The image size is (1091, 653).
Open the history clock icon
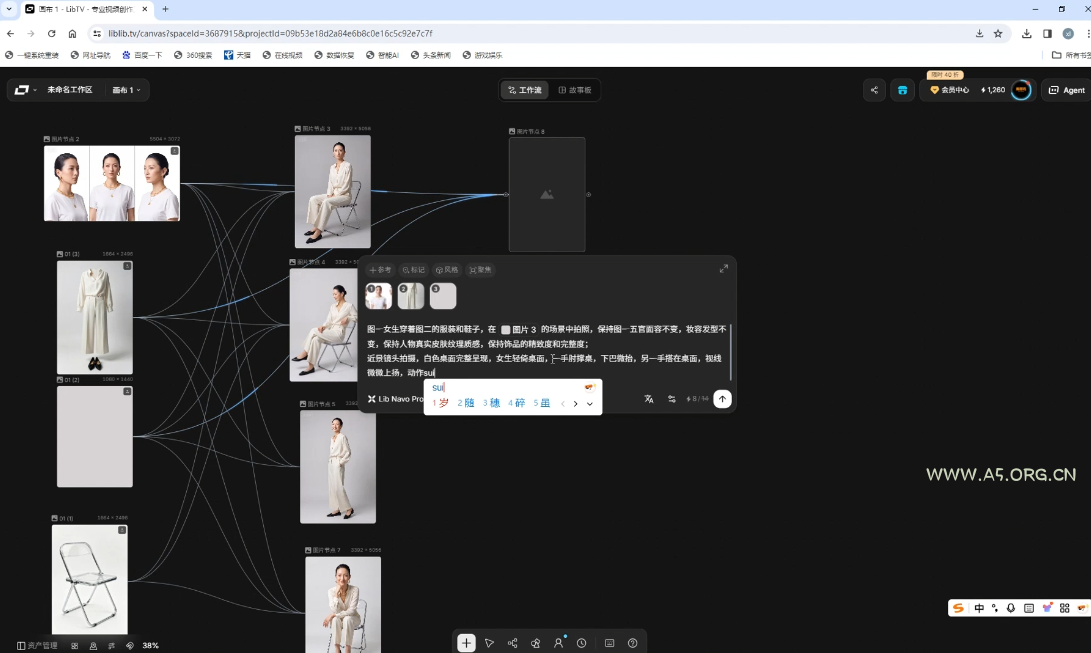point(582,643)
